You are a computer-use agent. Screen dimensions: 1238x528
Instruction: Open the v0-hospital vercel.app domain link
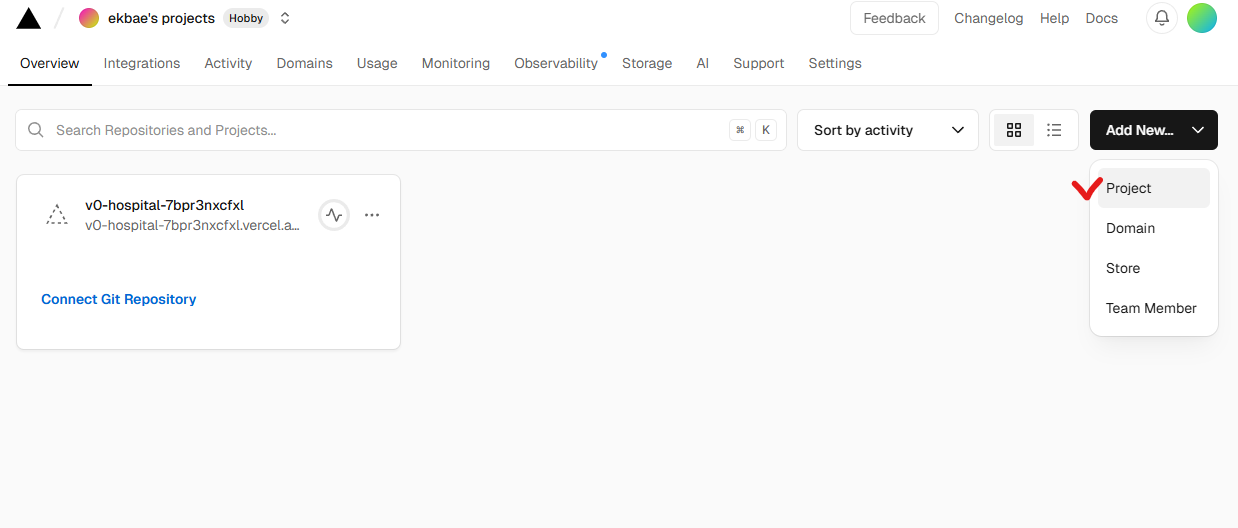pyautogui.click(x=192, y=226)
